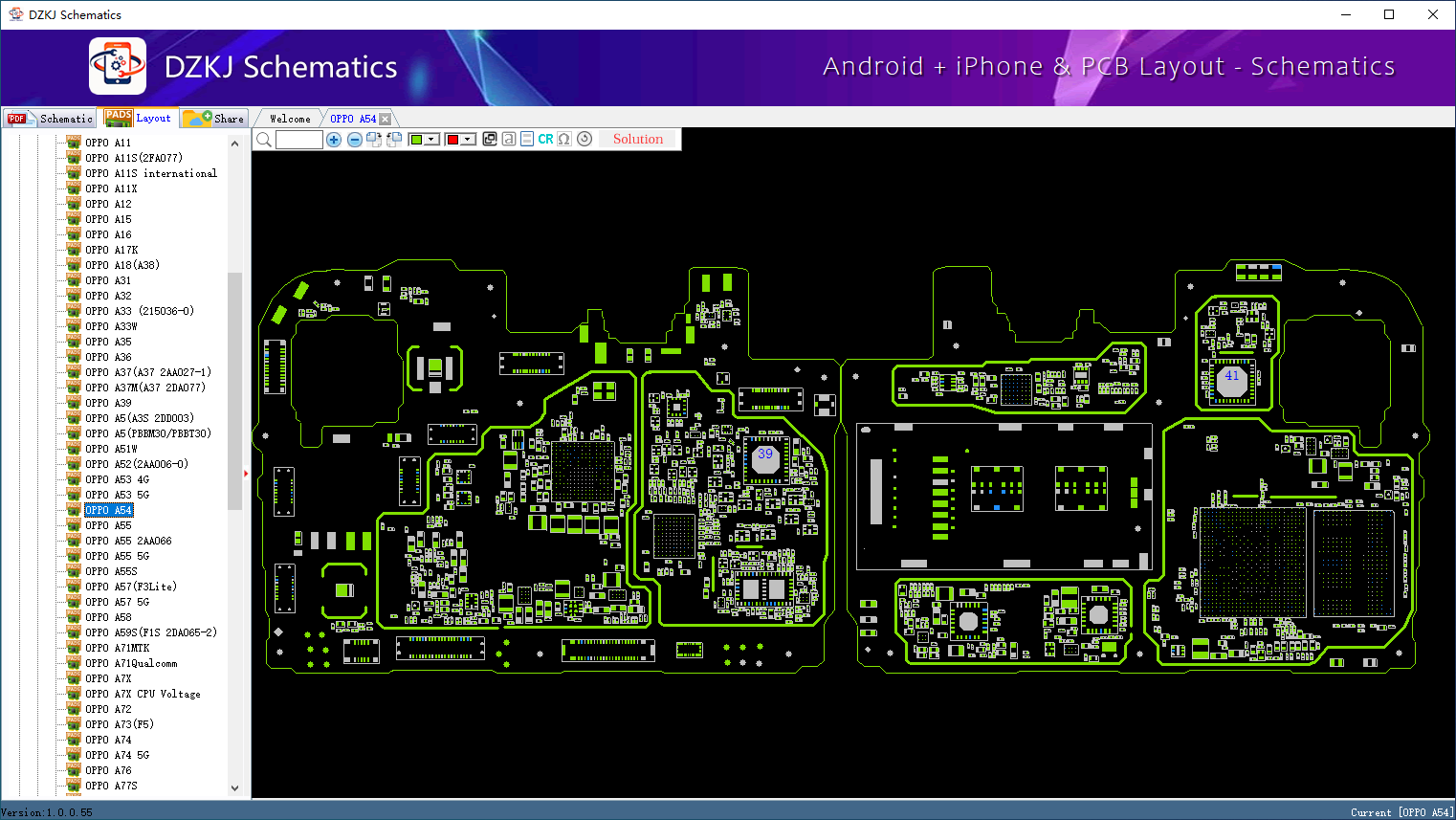Click the PADS icon beside OPPO A76
Viewport: 1456px width, 820px height.
[74, 770]
